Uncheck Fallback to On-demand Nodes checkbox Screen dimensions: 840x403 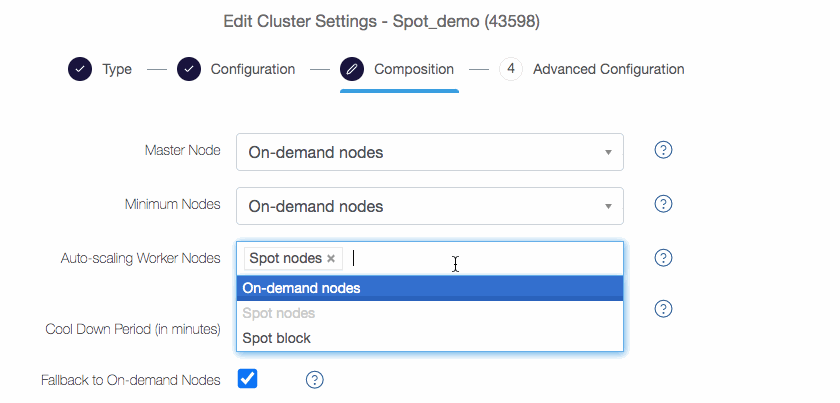[x=248, y=379]
